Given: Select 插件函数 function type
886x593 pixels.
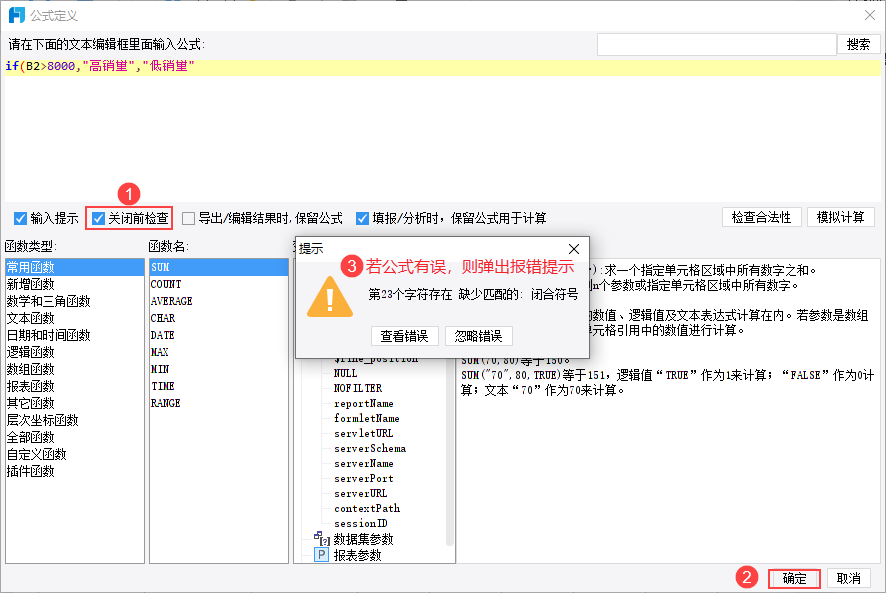Looking at the screenshot, I should click(x=75, y=470).
